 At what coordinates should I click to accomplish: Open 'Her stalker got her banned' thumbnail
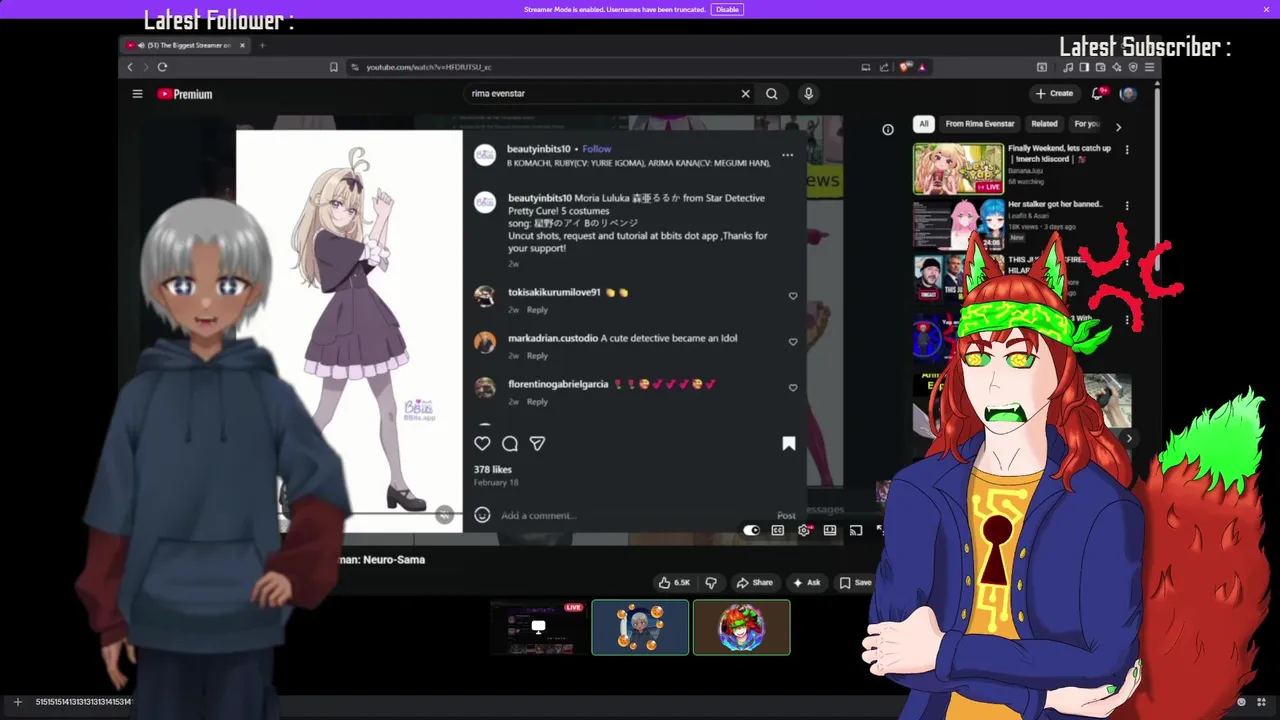[x=957, y=225]
